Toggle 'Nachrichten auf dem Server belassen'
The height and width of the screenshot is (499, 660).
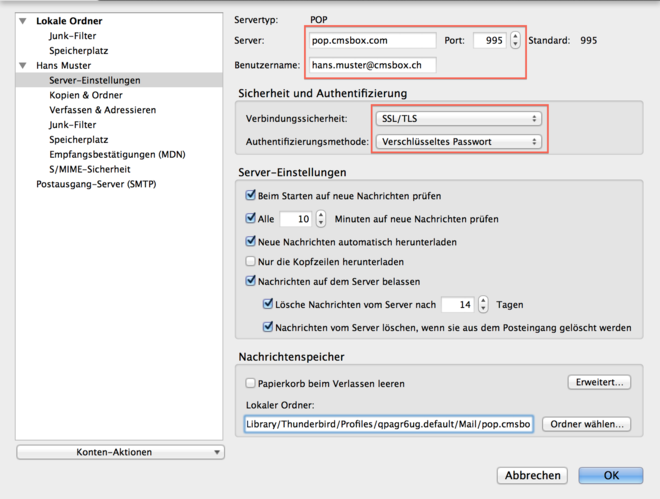(251, 282)
